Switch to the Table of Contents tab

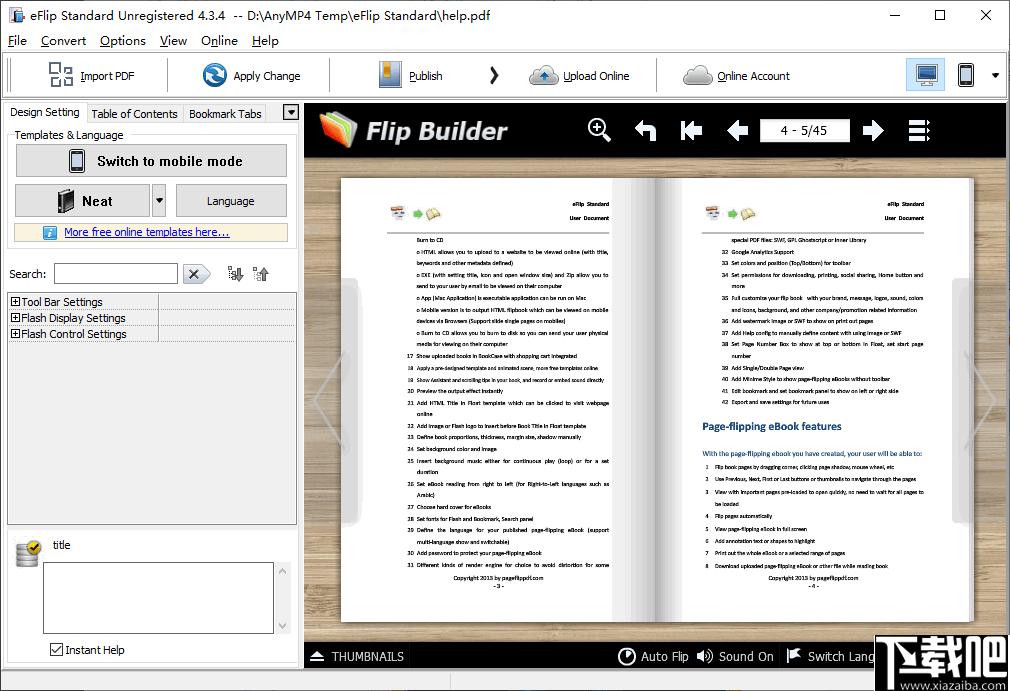pos(134,114)
